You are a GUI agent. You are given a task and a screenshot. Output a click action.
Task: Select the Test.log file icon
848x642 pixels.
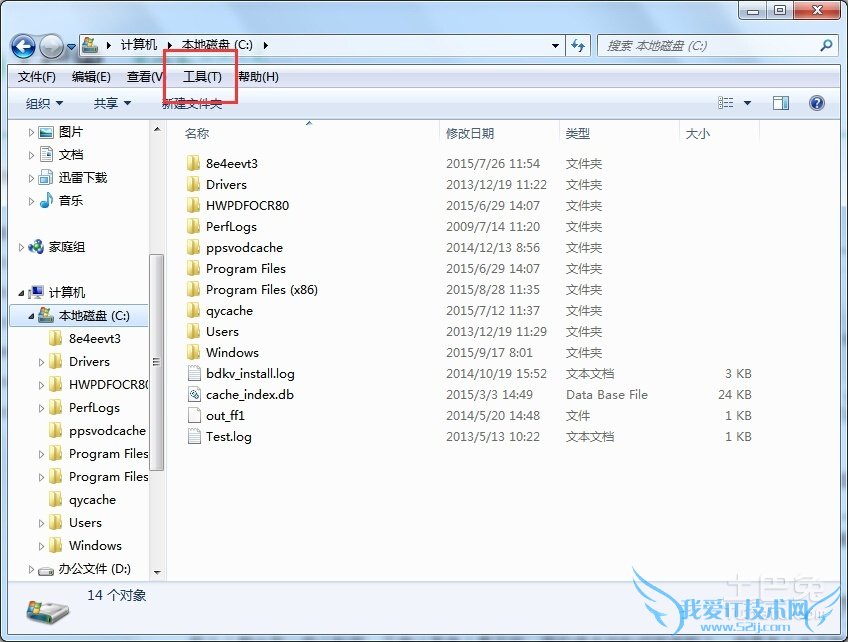click(x=194, y=436)
